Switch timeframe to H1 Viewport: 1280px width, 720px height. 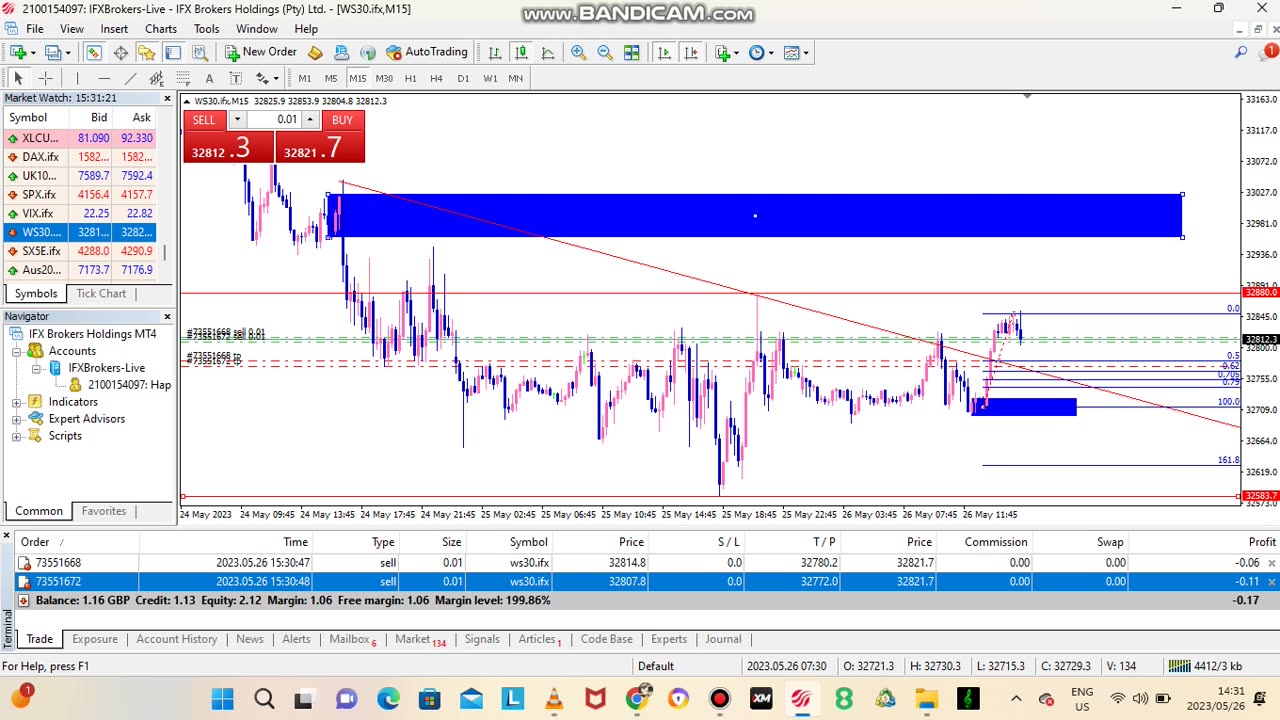click(x=410, y=78)
